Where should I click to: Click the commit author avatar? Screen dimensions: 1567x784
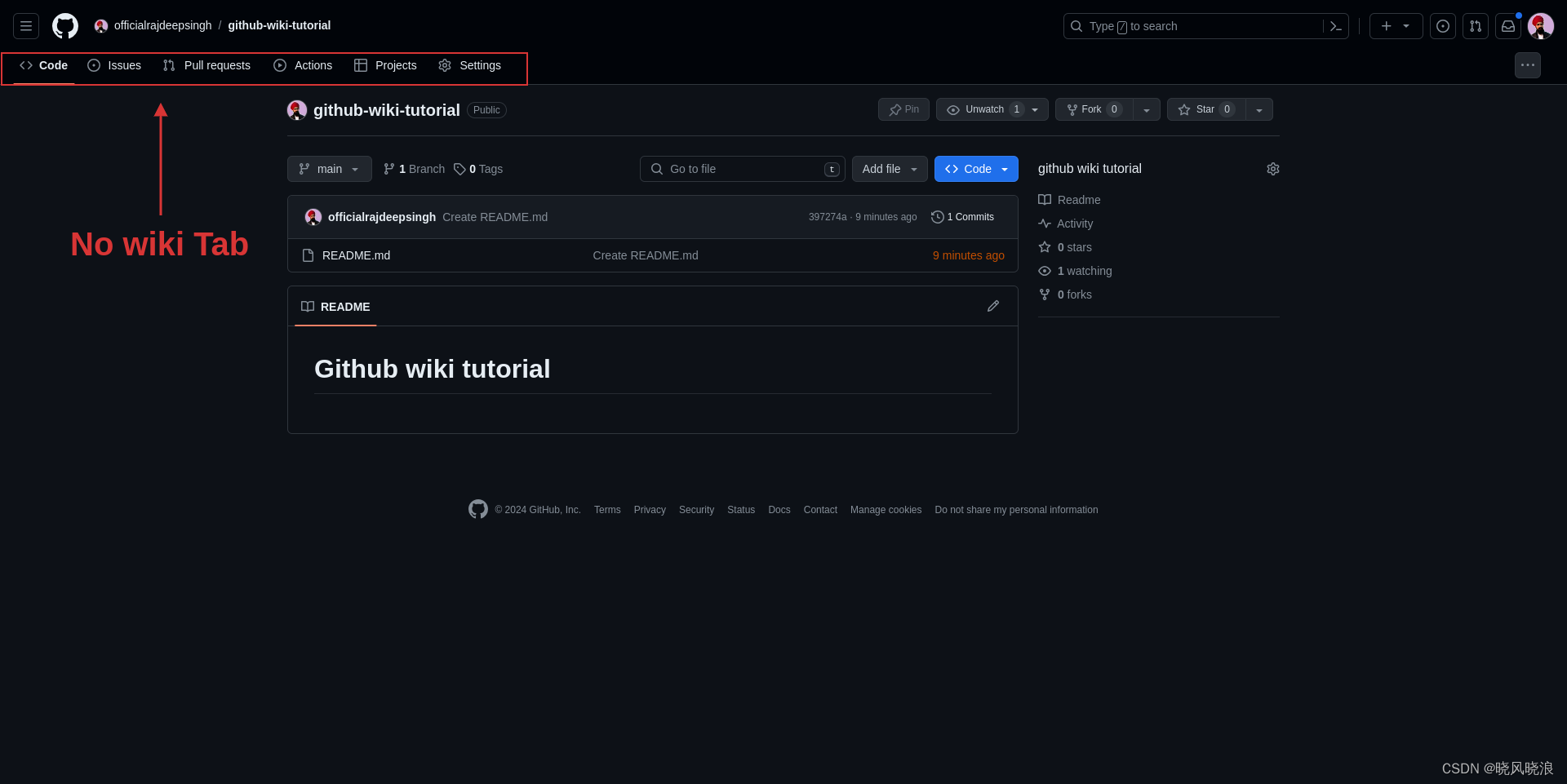pos(313,217)
